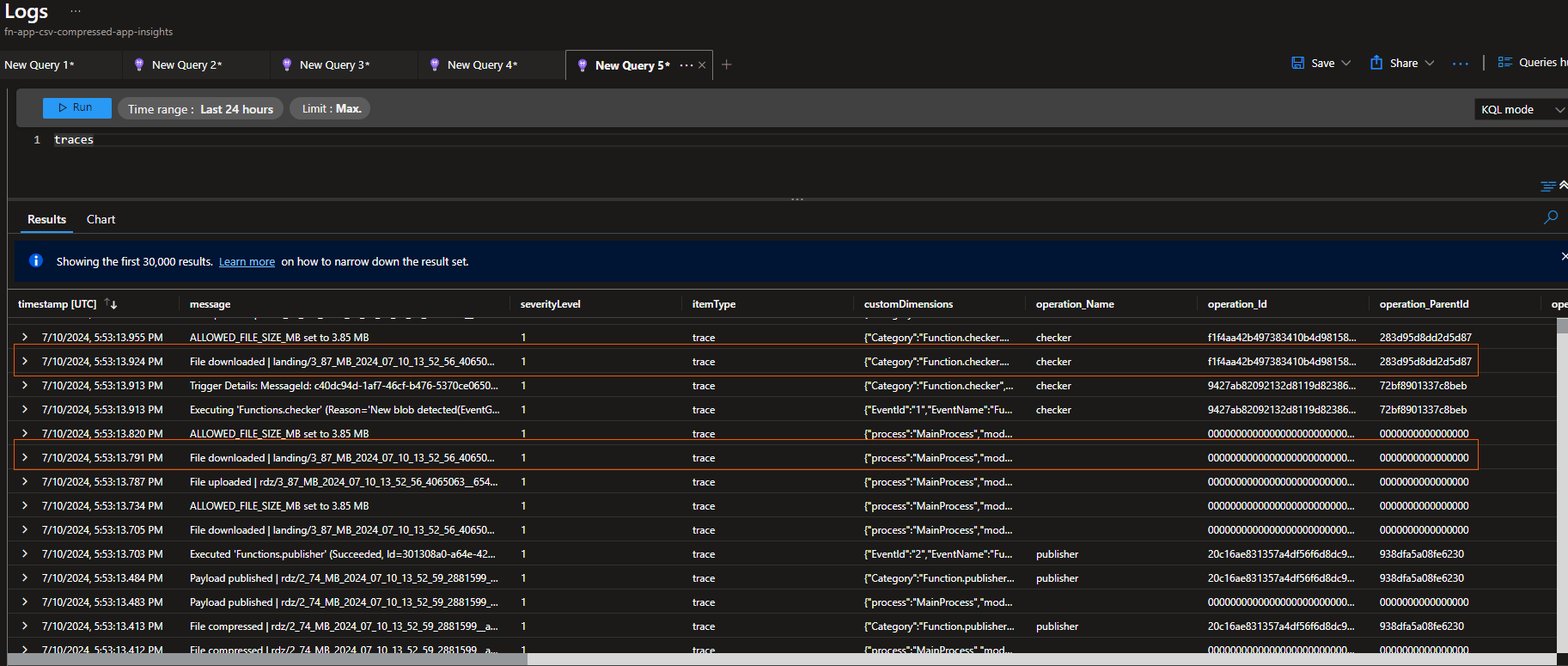Expand the Trigger Details row
This screenshot has width=1568, height=666.
point(25,385)
